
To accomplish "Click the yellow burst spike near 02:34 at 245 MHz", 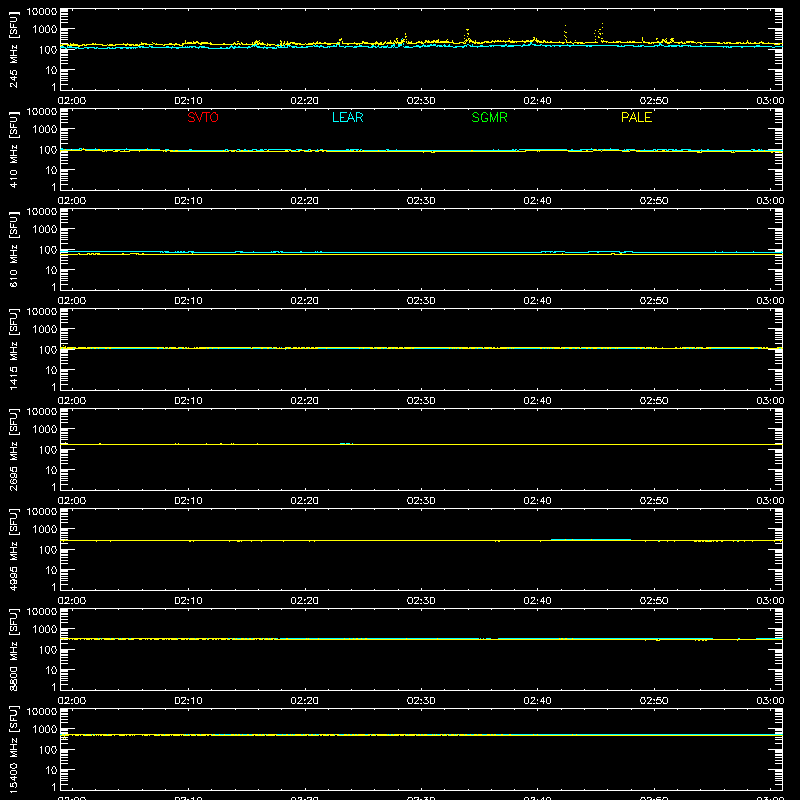I will click(x=467, y=36).
